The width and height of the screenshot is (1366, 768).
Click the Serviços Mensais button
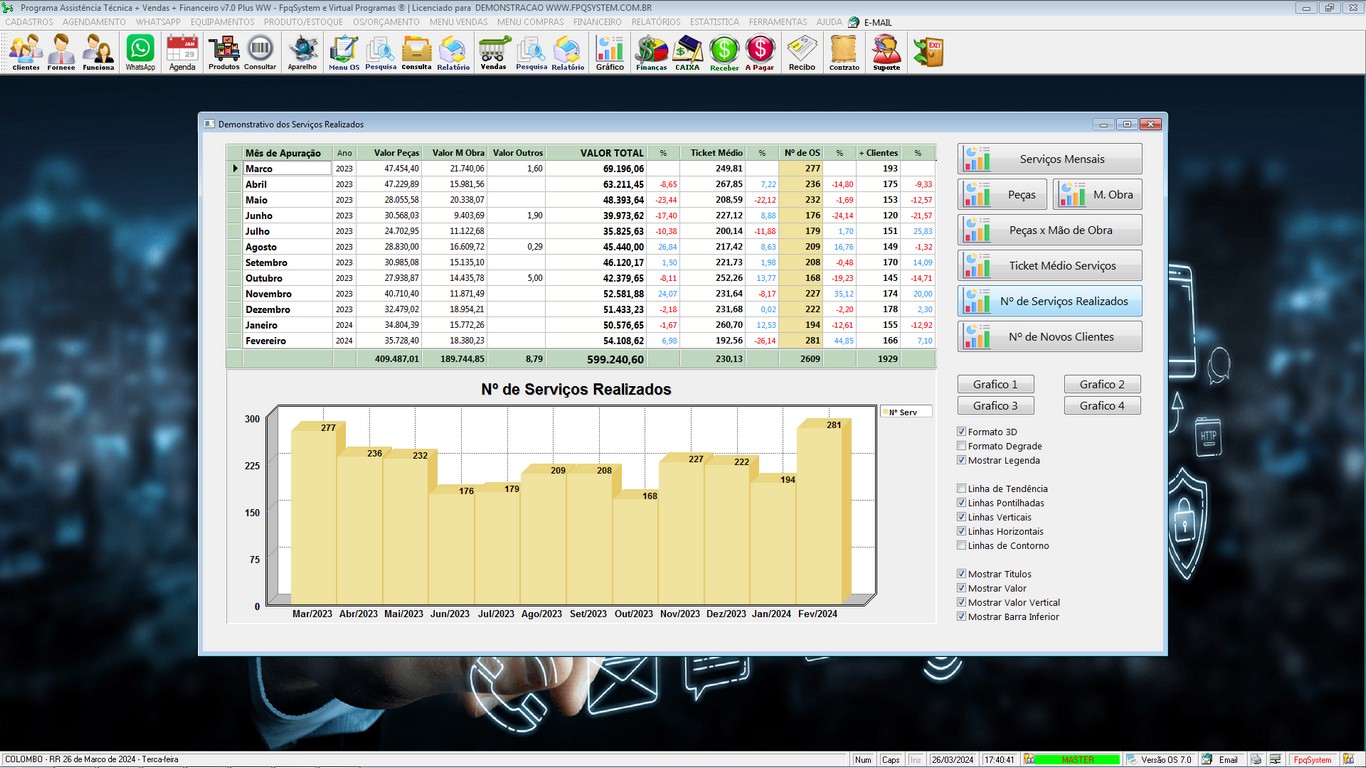coord(1049,159)
